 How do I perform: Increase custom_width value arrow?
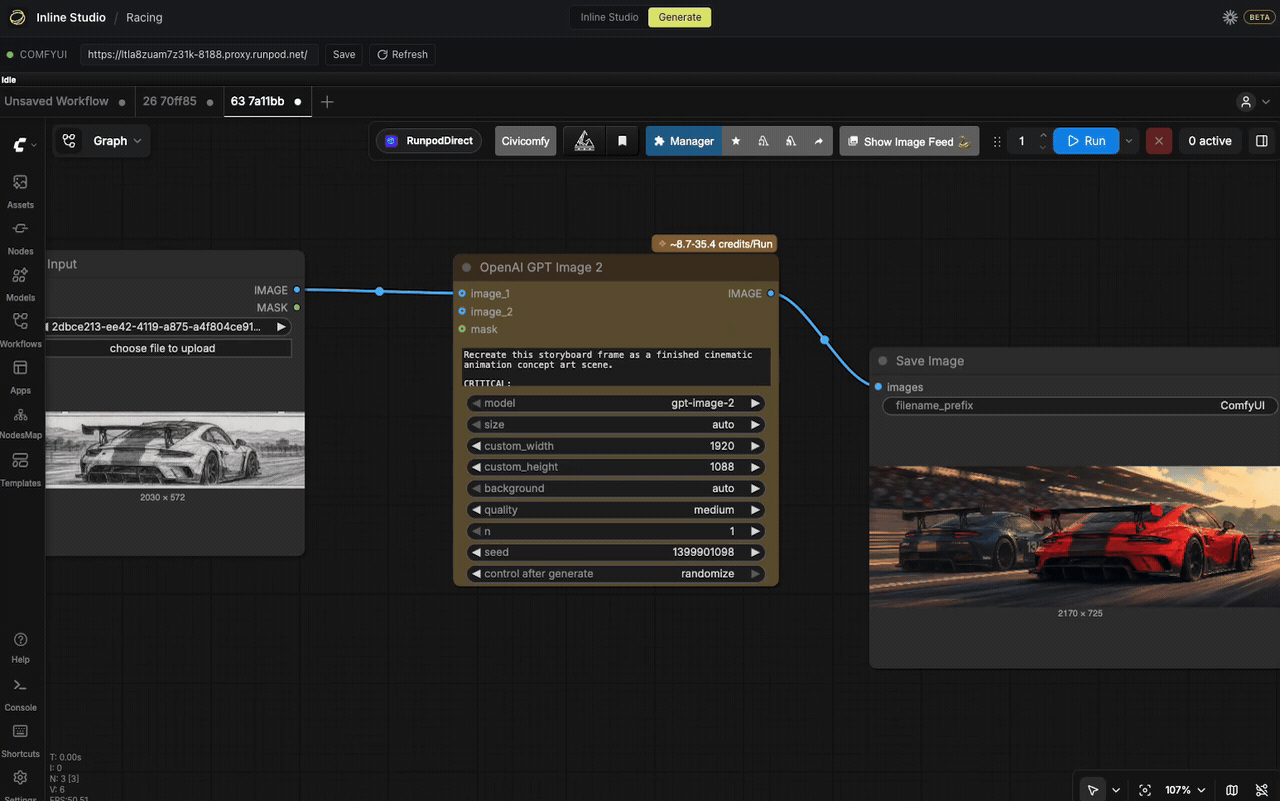point(755,446)
